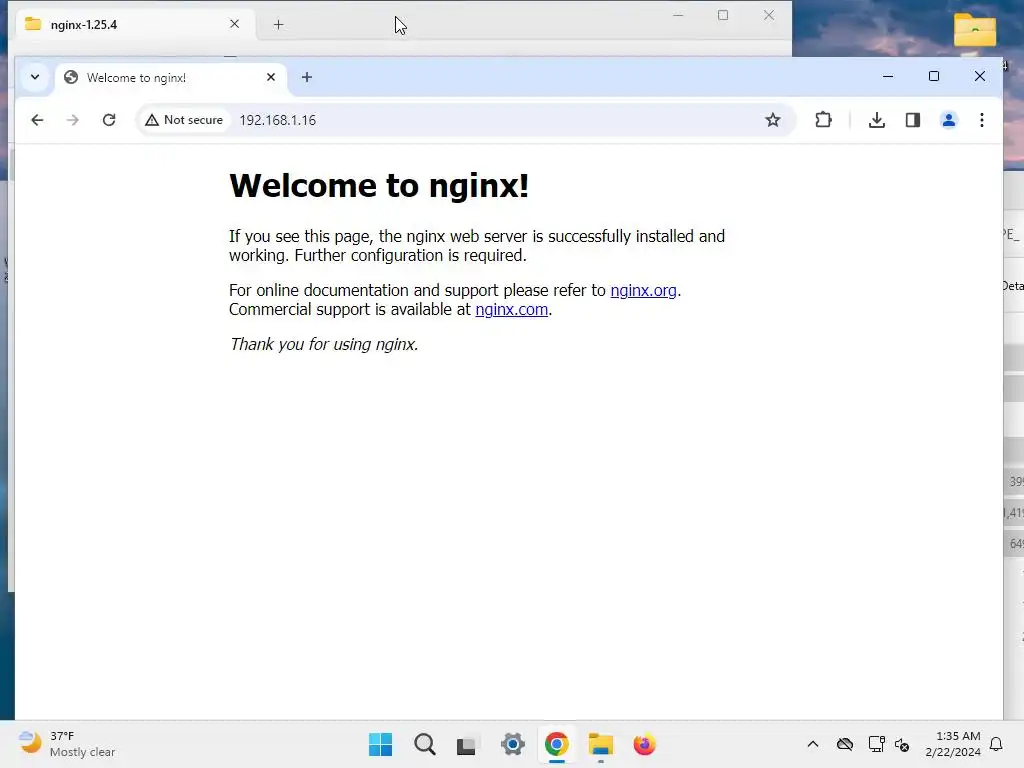Screen dimensions: 1024x768
Task: Close the Welcome to nginx! tab
Action: click(x=271, y=77)
